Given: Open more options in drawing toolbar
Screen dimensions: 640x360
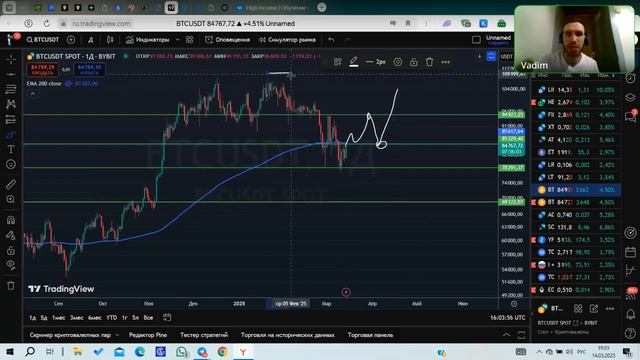Looking at the screenshot, I should 446,62.
